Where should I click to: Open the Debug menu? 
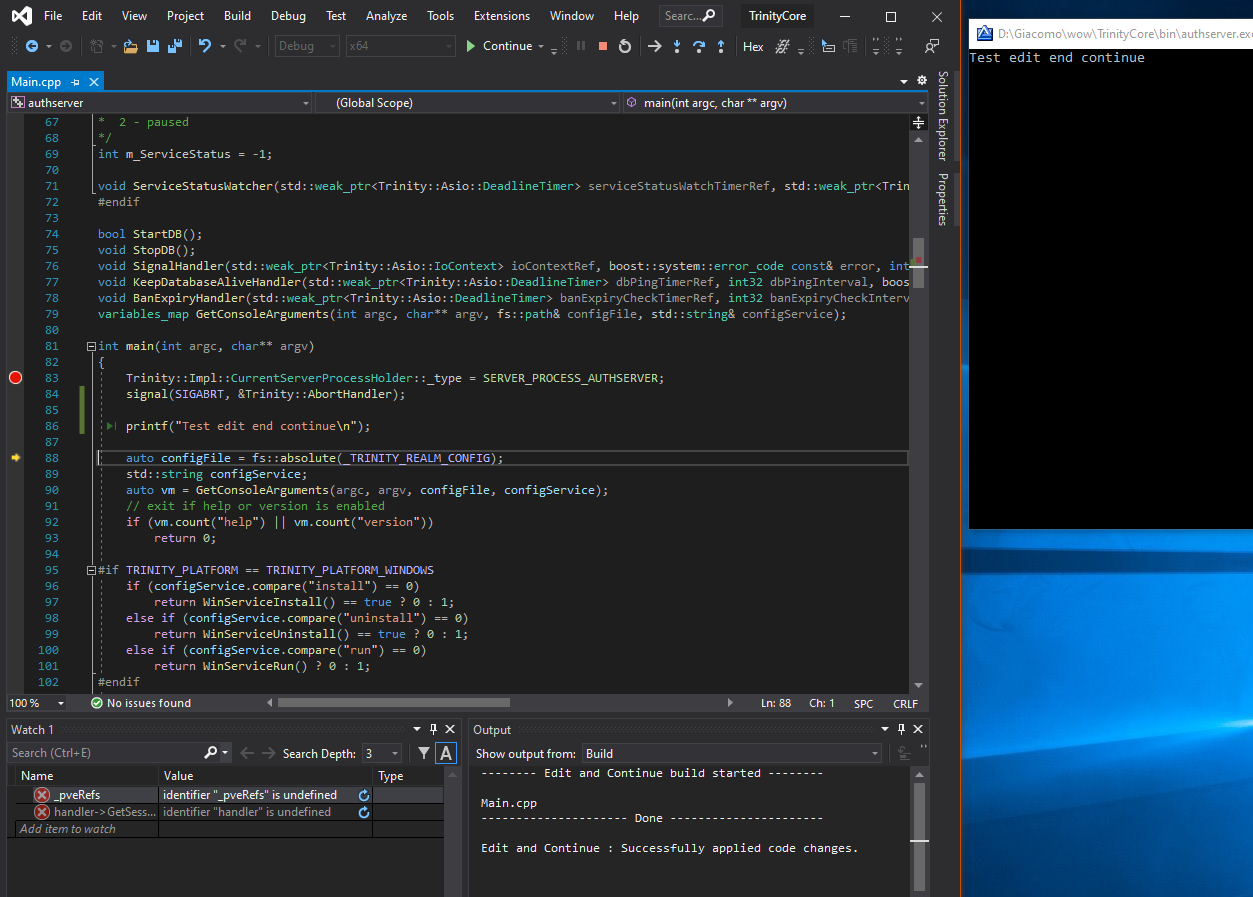click(287, 15)
